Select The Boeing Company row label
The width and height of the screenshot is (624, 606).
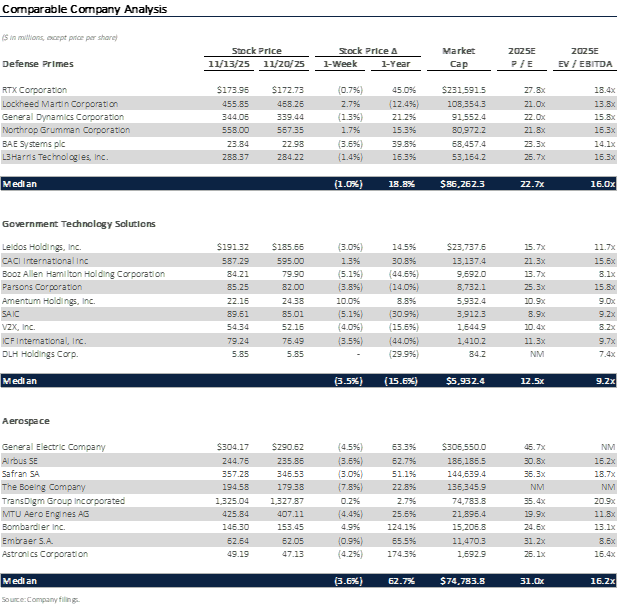pos(44,487)
